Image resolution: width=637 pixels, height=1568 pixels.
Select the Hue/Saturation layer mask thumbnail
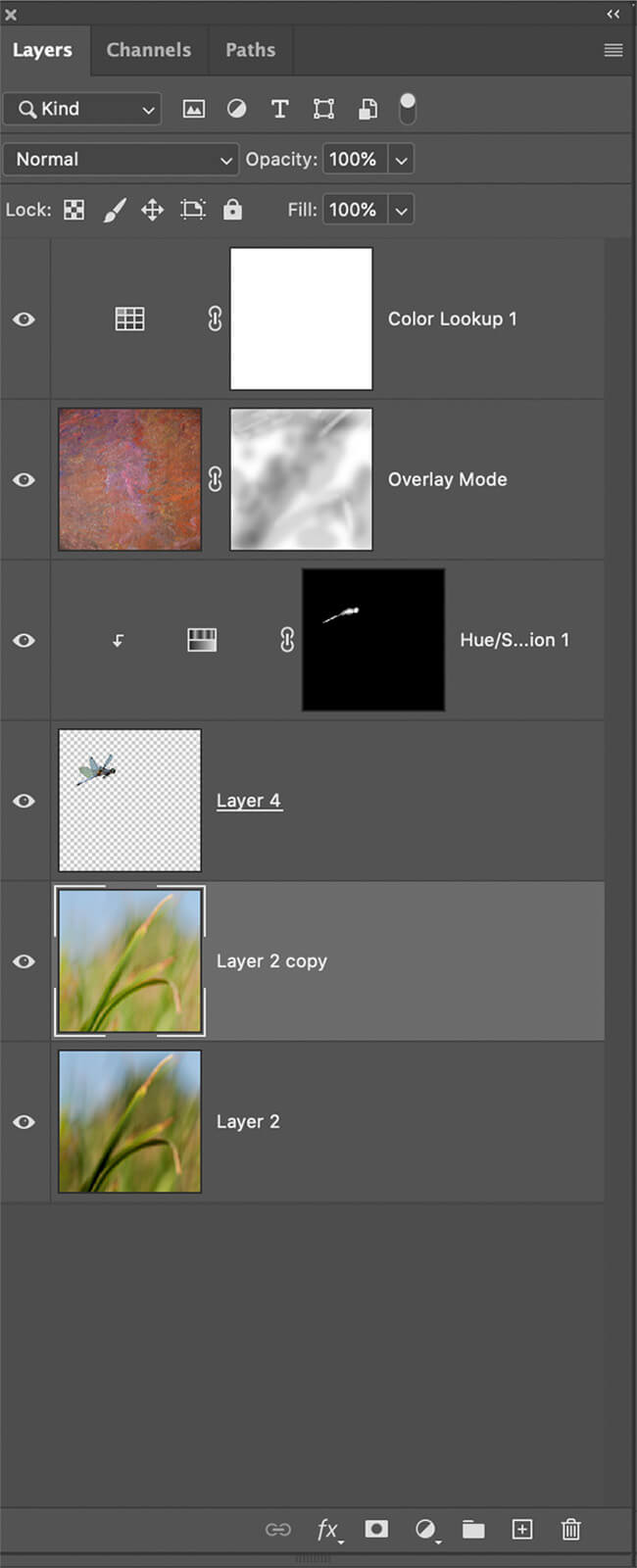(x=372, y=640)
